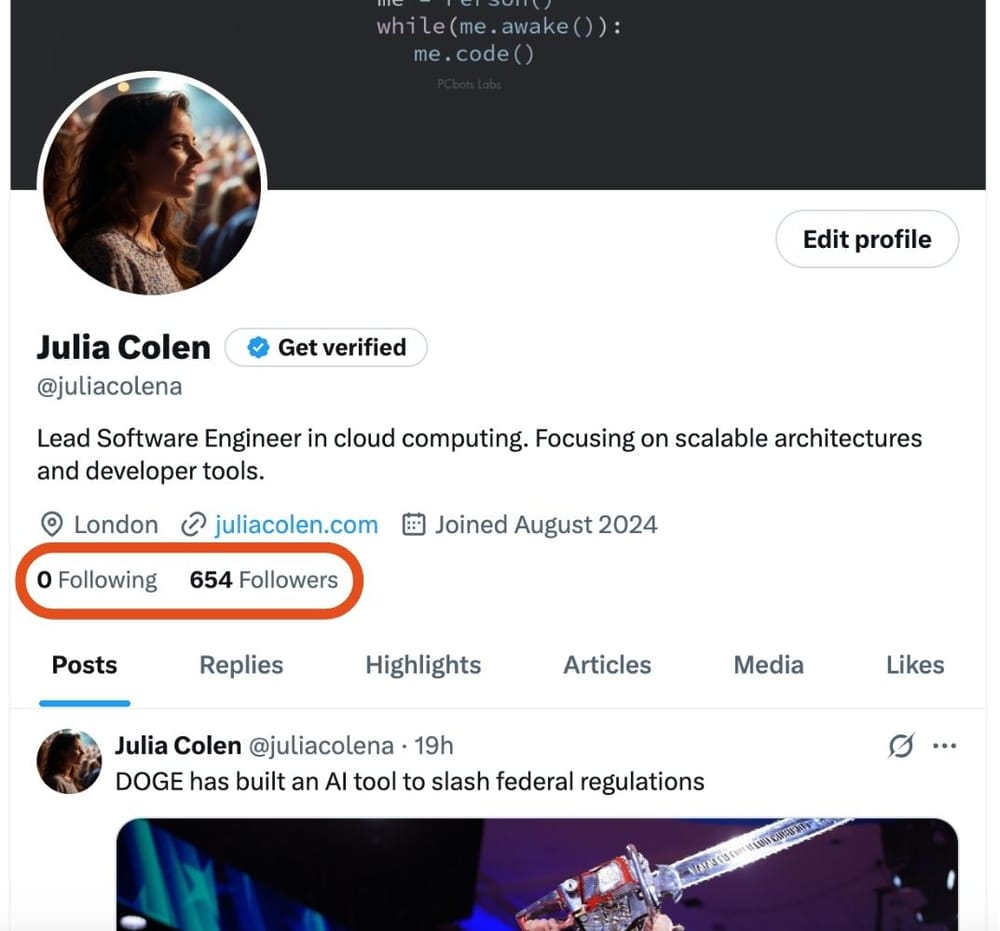This screenshot has width=1000, height=931.
Task: Open the Media tab
Action: point(768,665)
